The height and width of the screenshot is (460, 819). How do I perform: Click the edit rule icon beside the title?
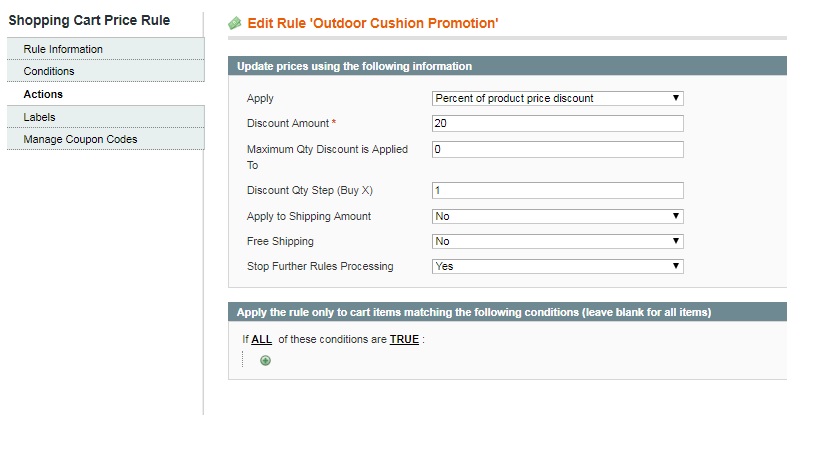click(x=235, y=23)
